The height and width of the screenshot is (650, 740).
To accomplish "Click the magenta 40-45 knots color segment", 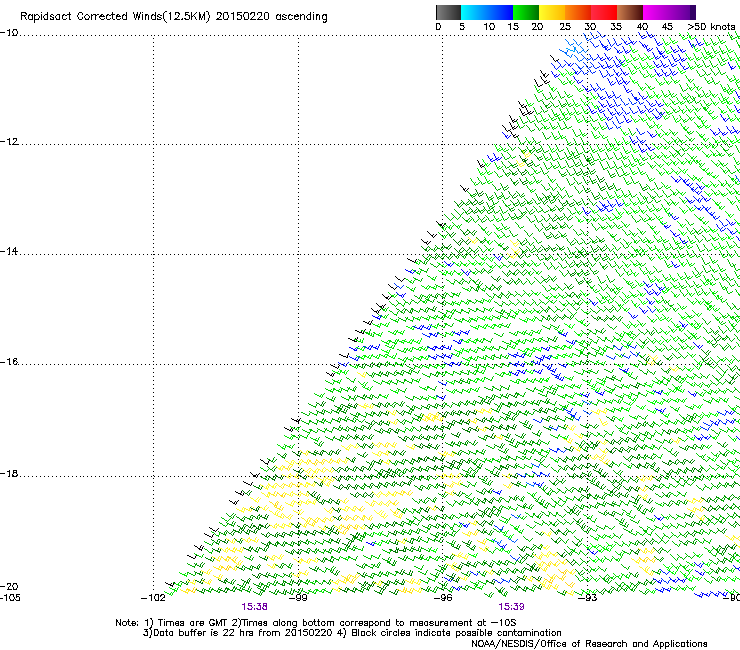I will click(656, 12).
